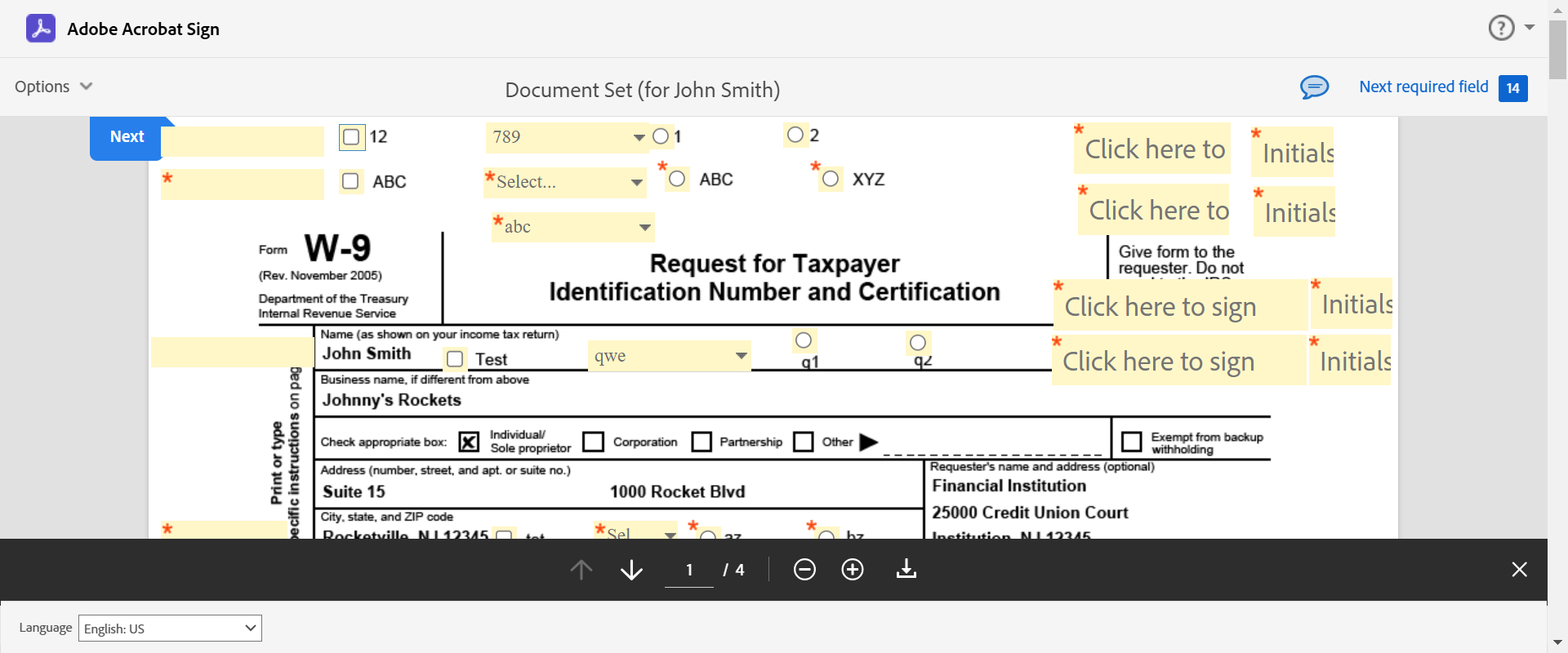Click the 'Financial Institution' requester text

coord(1009,486)
